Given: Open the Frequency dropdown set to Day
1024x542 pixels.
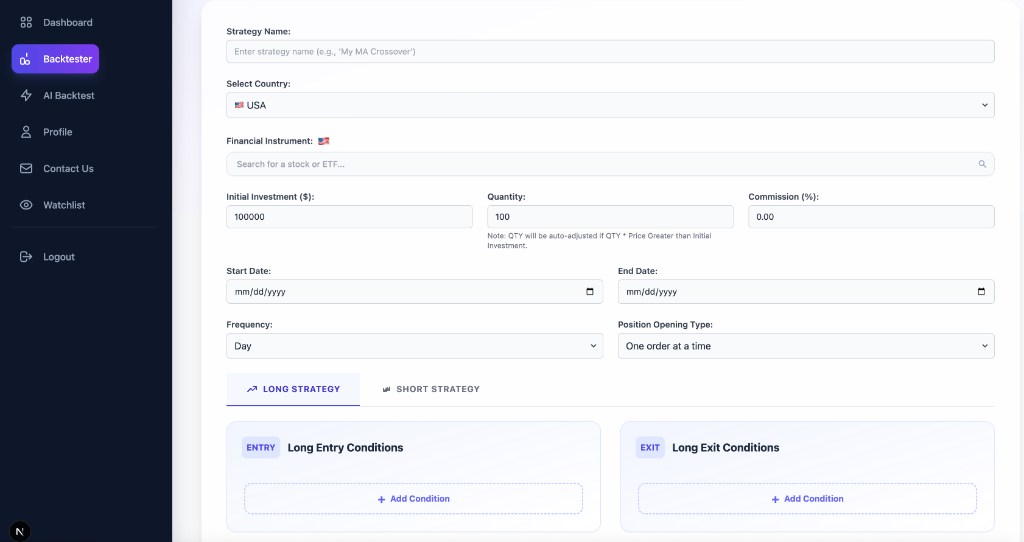Looking at the screenshot, I should coord(414,346).
